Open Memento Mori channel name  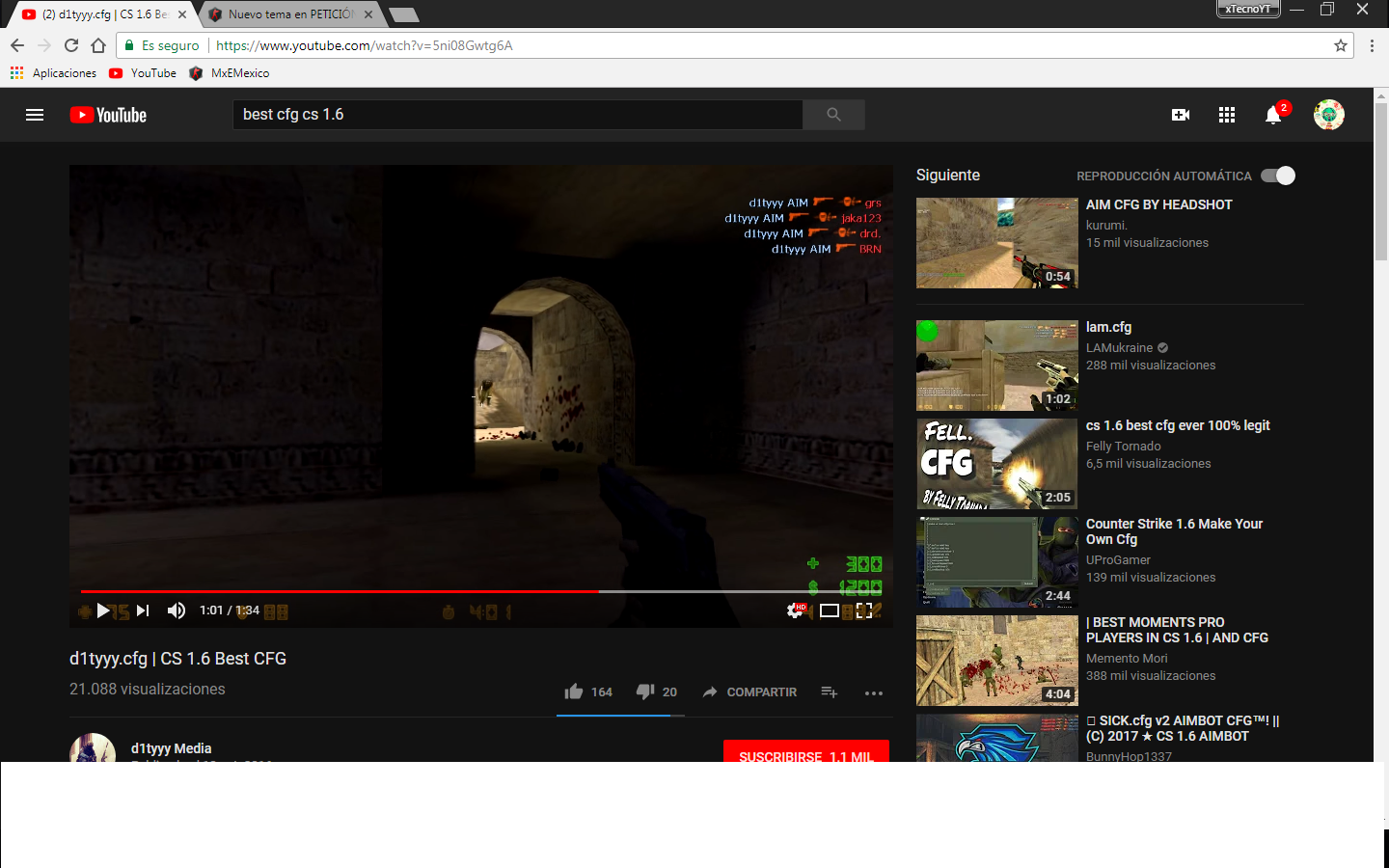[x=1127, y=659]
